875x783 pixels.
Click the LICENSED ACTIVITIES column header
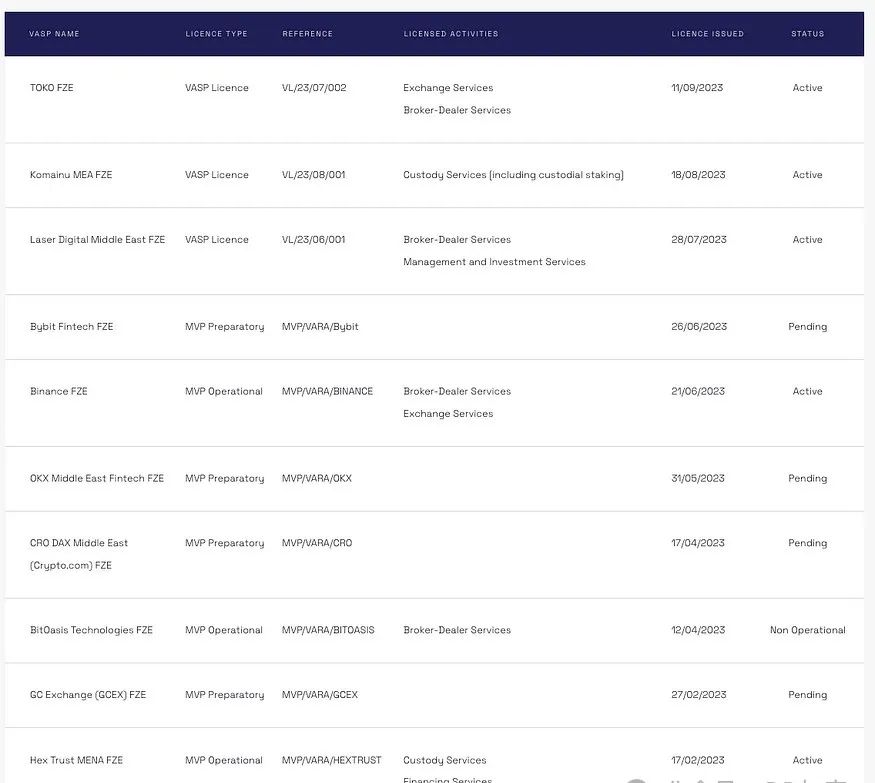click(451, 33)
